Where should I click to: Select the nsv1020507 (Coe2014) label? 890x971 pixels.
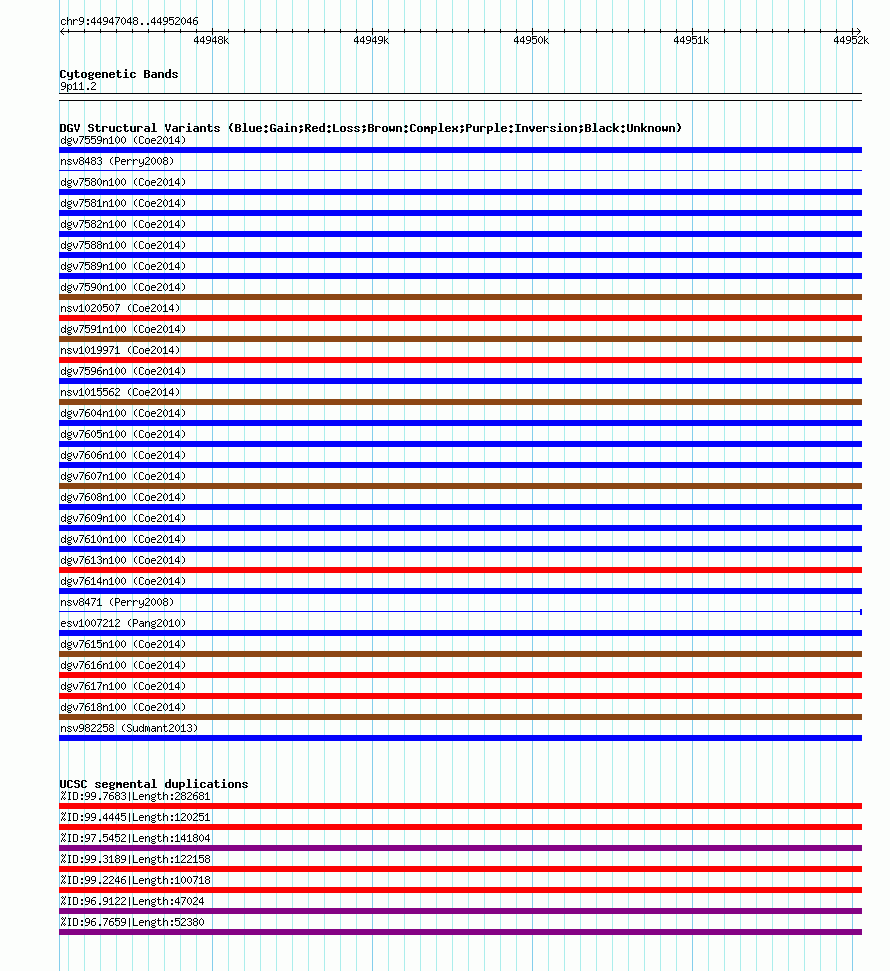pos(120,309)
